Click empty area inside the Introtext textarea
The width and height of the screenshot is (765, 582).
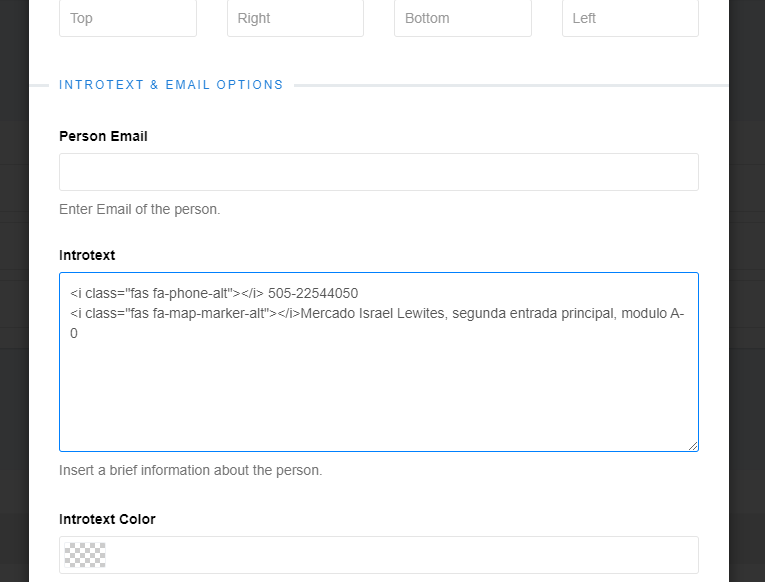pyautogui.click(x=379, y=395)
